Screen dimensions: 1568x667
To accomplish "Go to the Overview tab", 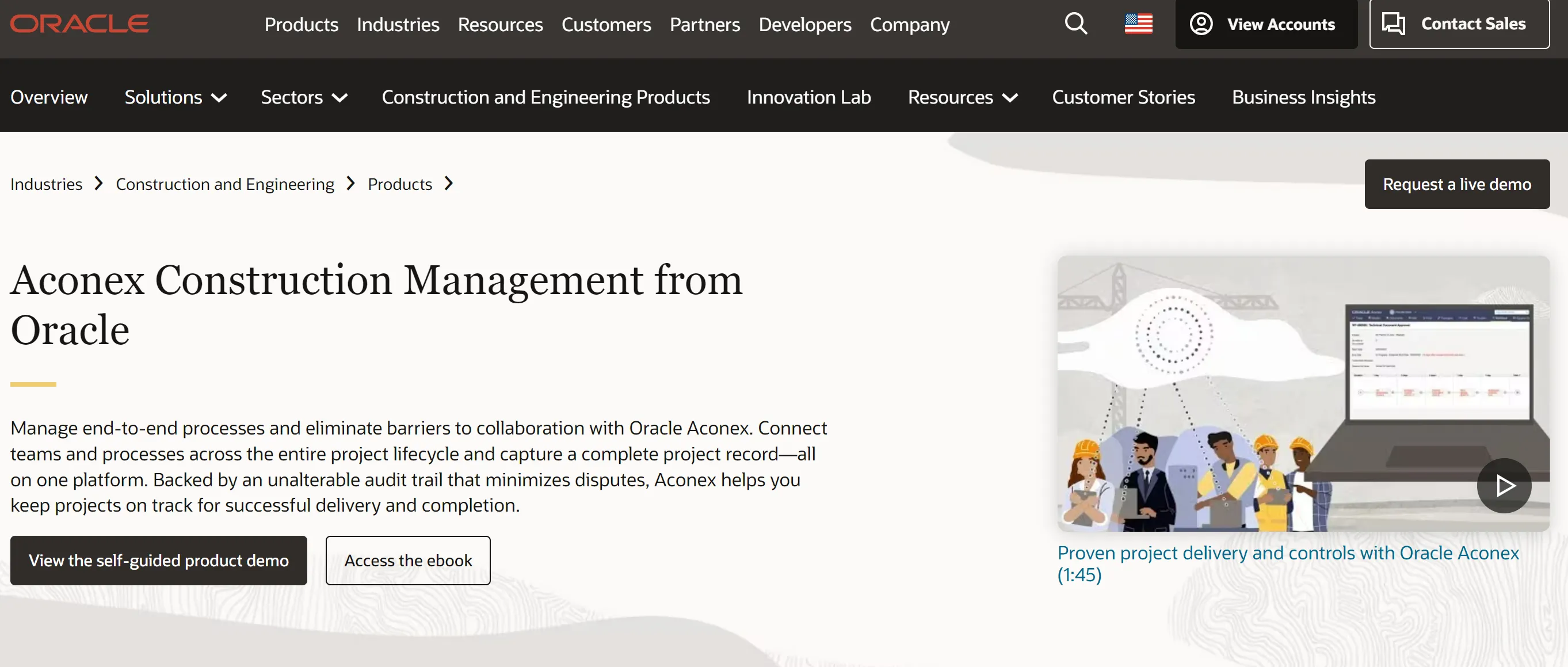I will click(49, 97).
